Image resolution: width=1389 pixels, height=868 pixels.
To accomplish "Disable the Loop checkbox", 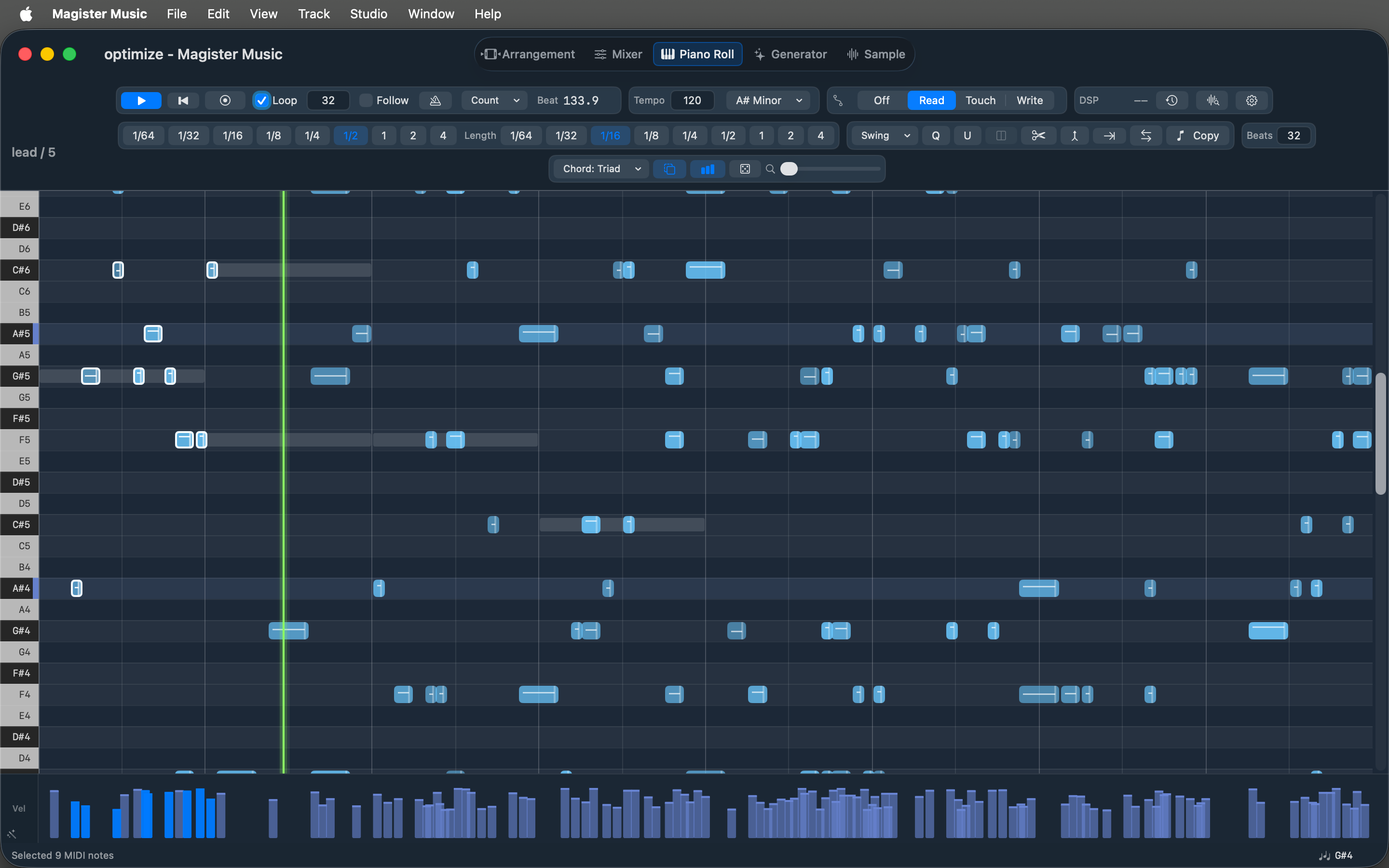I will [x=261, y=100].
